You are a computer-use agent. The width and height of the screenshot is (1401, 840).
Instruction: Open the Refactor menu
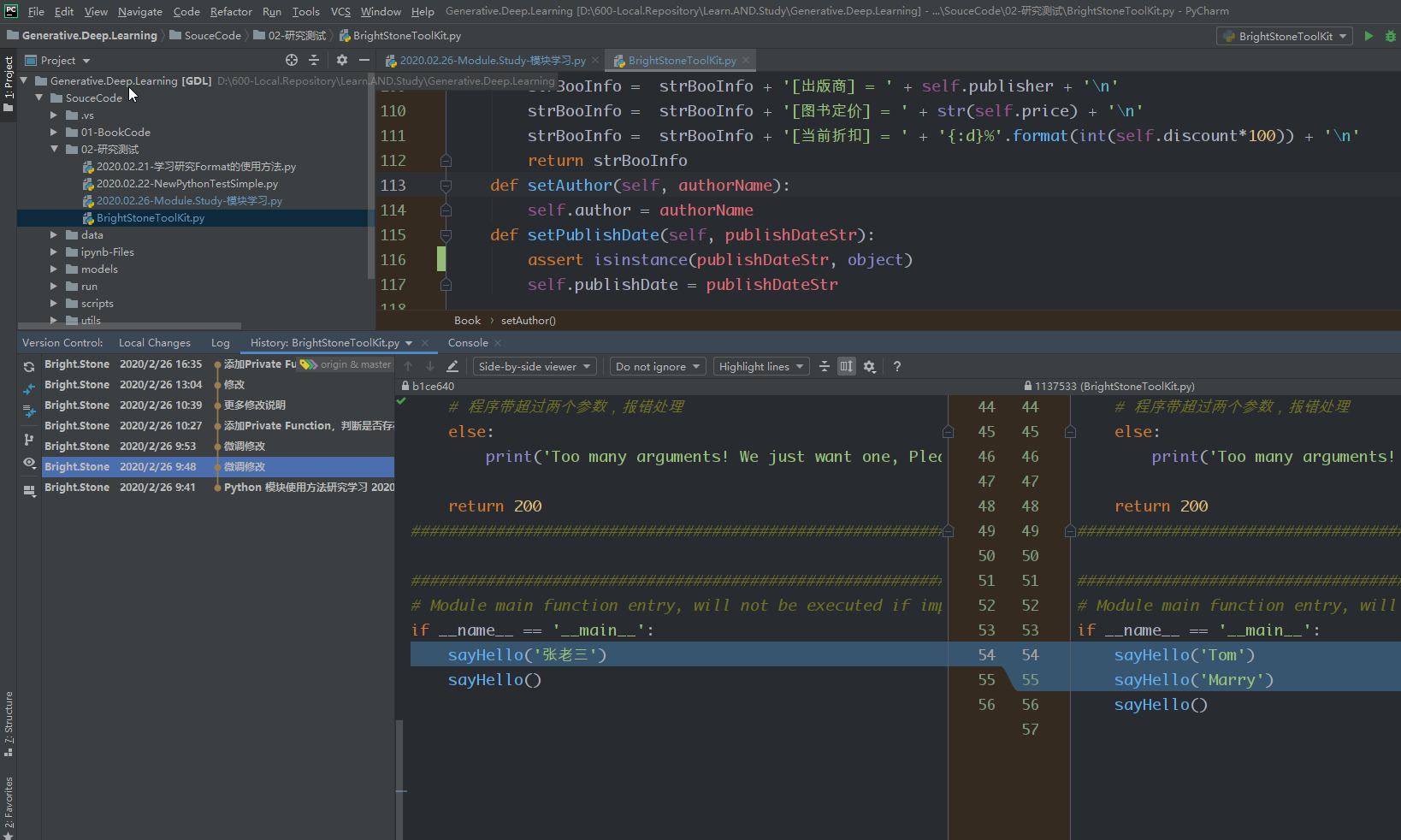coord(231,11)
